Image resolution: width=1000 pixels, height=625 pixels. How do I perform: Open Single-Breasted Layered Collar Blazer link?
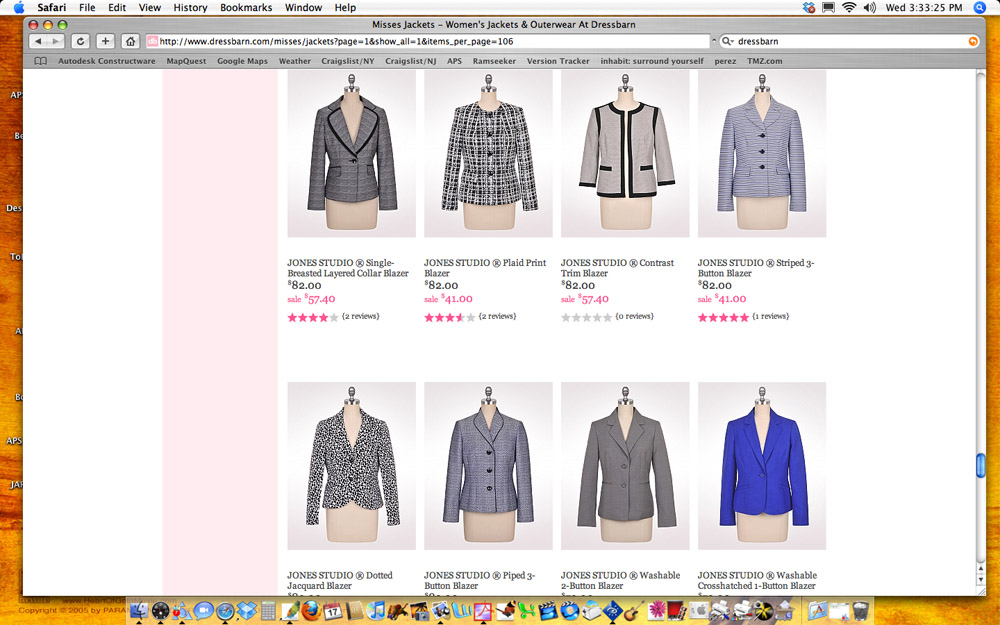348,268
